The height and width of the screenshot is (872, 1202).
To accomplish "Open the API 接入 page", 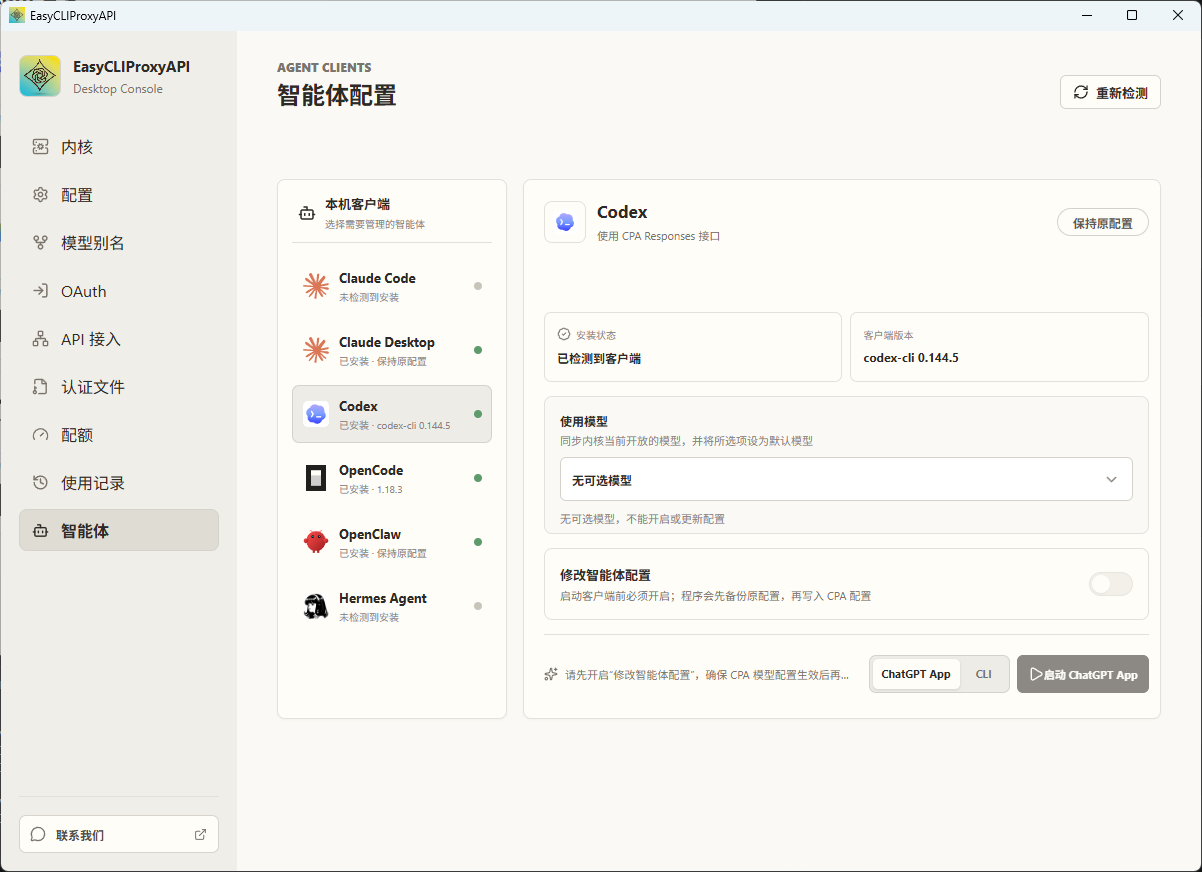I will pos(119,339).
